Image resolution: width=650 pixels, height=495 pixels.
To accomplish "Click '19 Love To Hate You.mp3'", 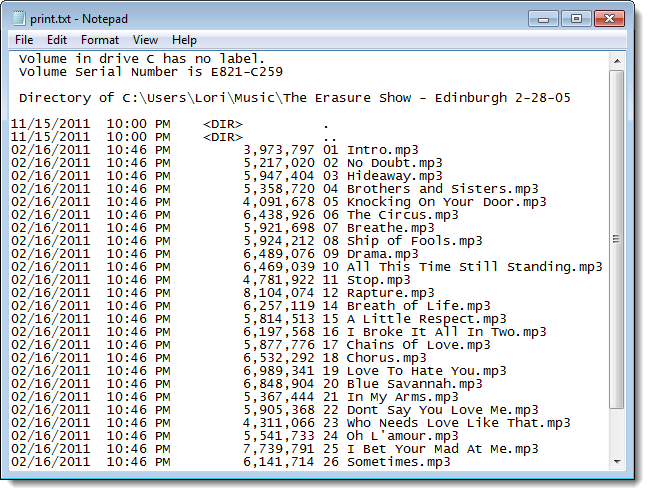I will coord(415,371).
